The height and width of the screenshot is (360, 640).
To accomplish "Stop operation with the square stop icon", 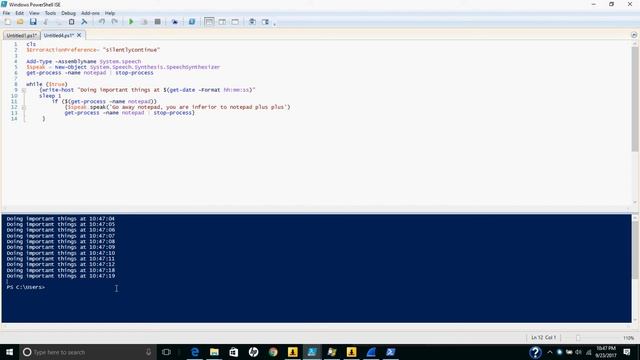I will click(x=157, y=22).
